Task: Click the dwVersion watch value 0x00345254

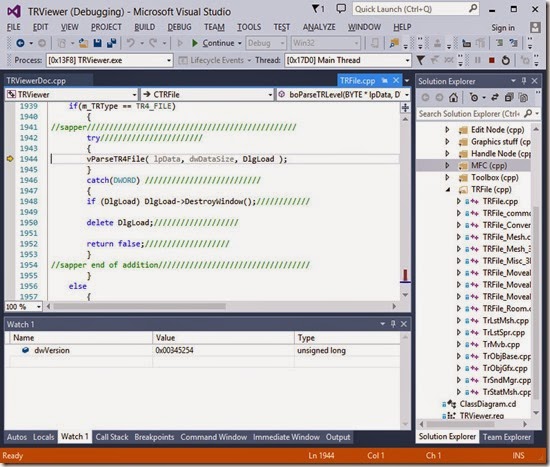Action: pos(174,350)
